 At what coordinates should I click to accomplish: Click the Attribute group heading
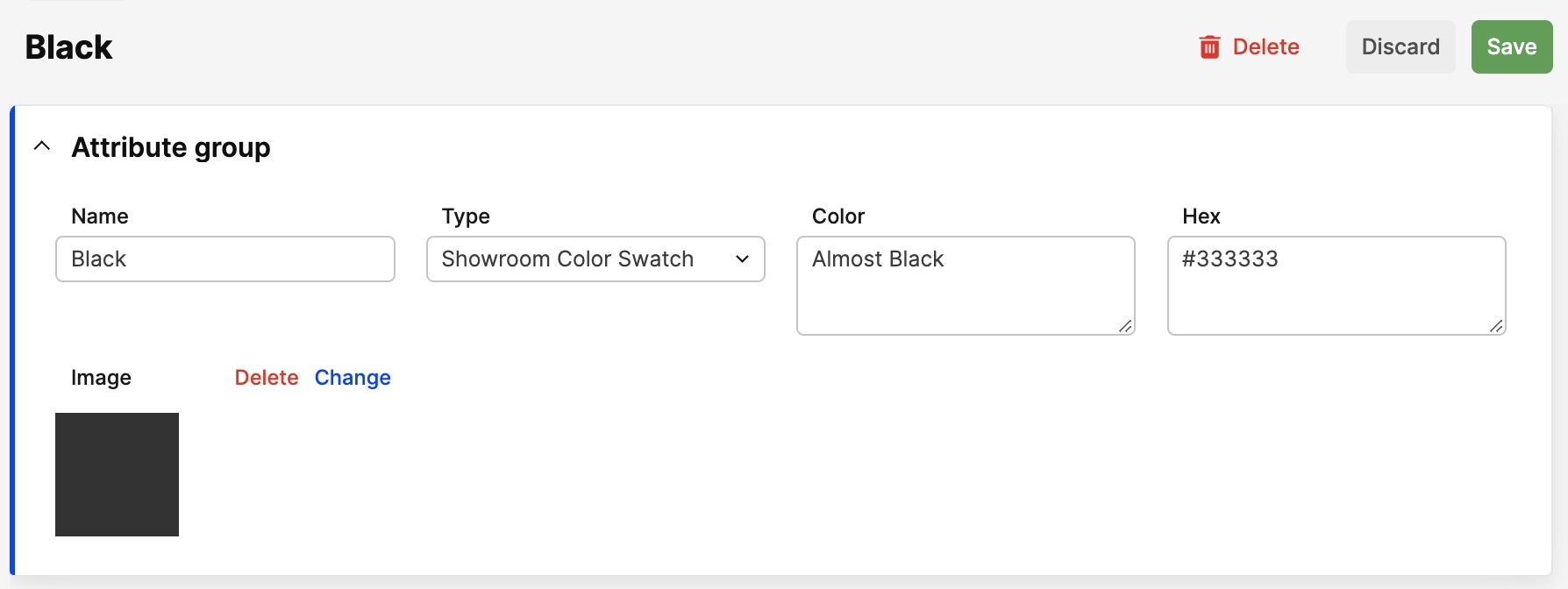(171, 147)
